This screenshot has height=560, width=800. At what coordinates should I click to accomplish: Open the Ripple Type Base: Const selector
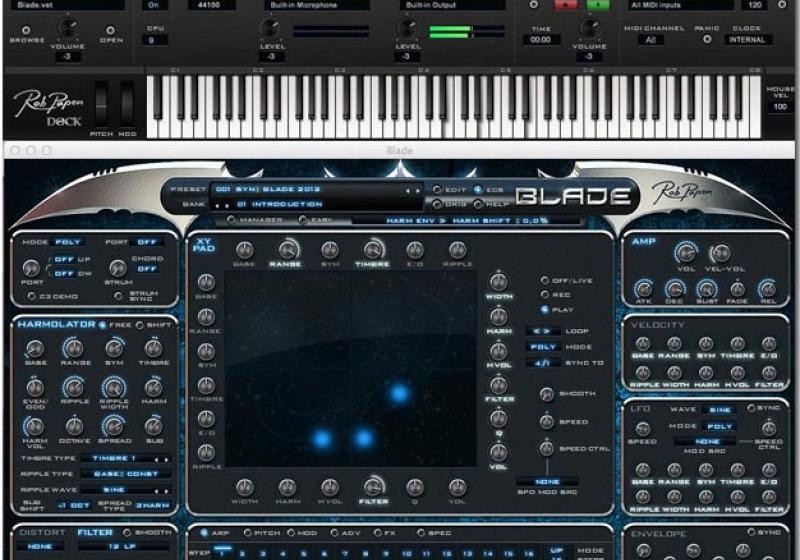pos(125,474)
